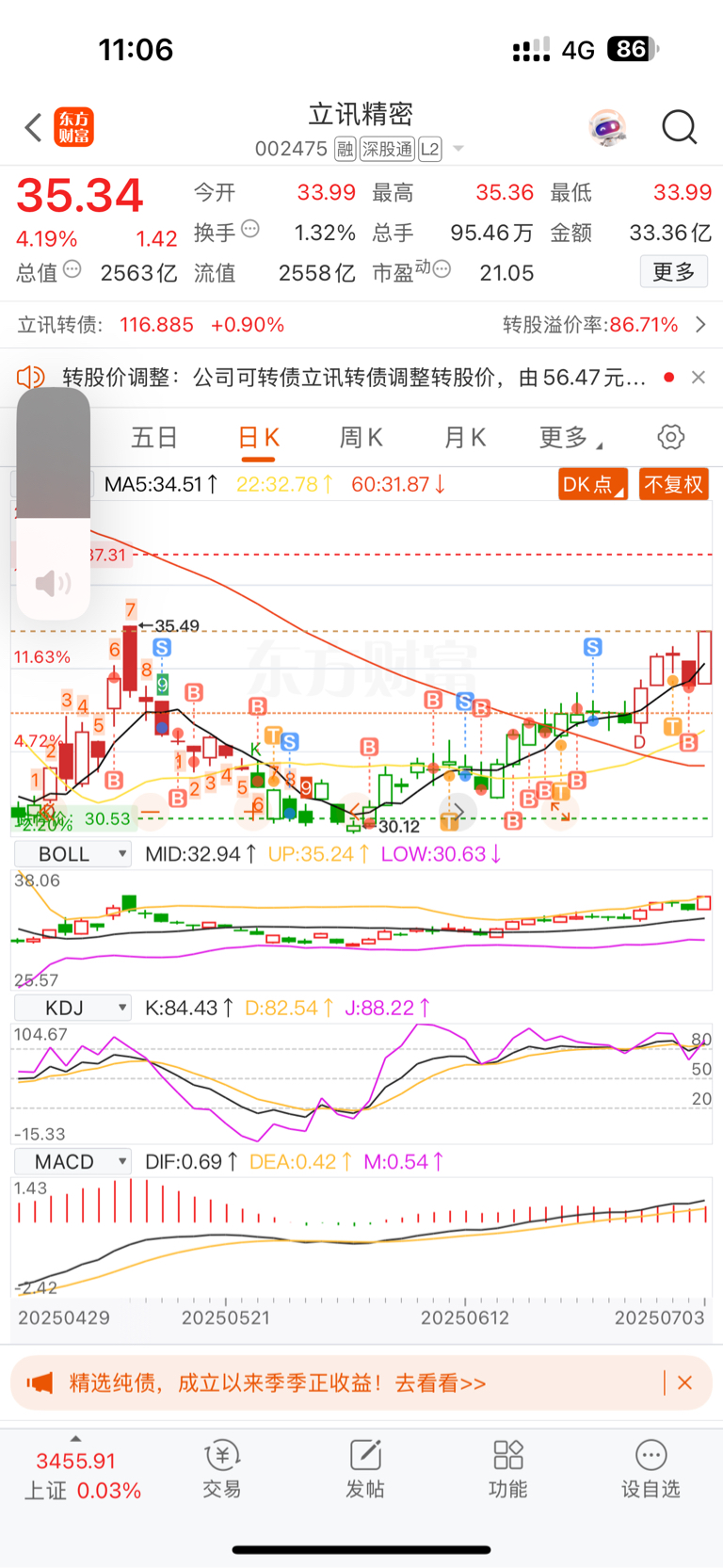
Task: Tap the ad banner megaphone icon
Action: click(40, 1383)
